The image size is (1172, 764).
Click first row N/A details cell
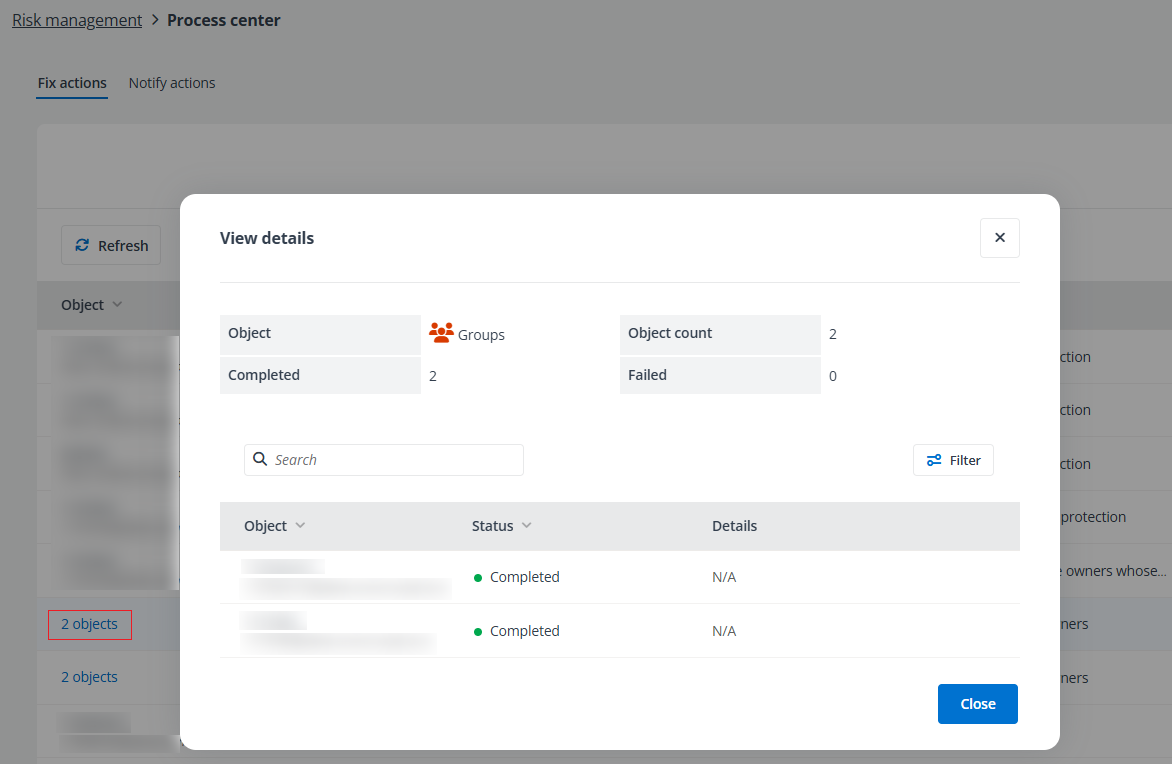723,577
